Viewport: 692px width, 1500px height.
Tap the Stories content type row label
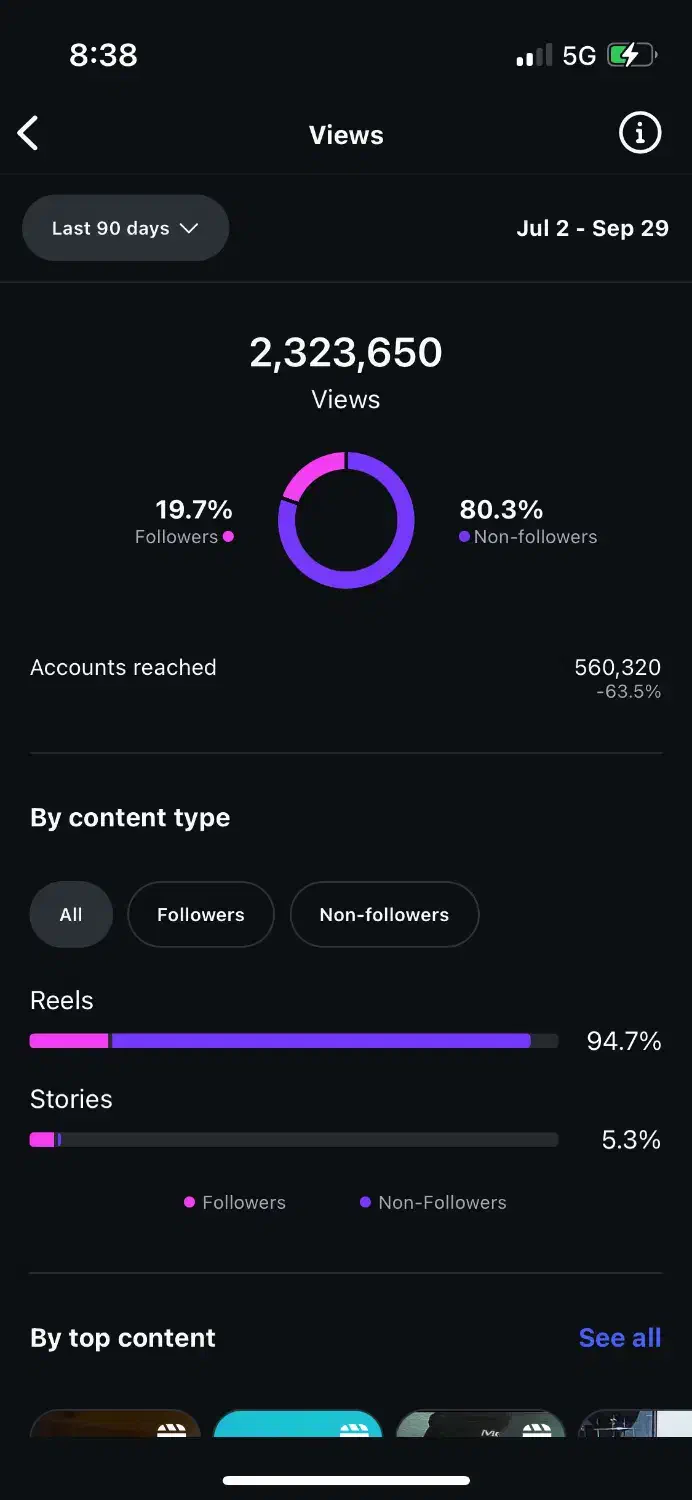tap(71, 1099)
